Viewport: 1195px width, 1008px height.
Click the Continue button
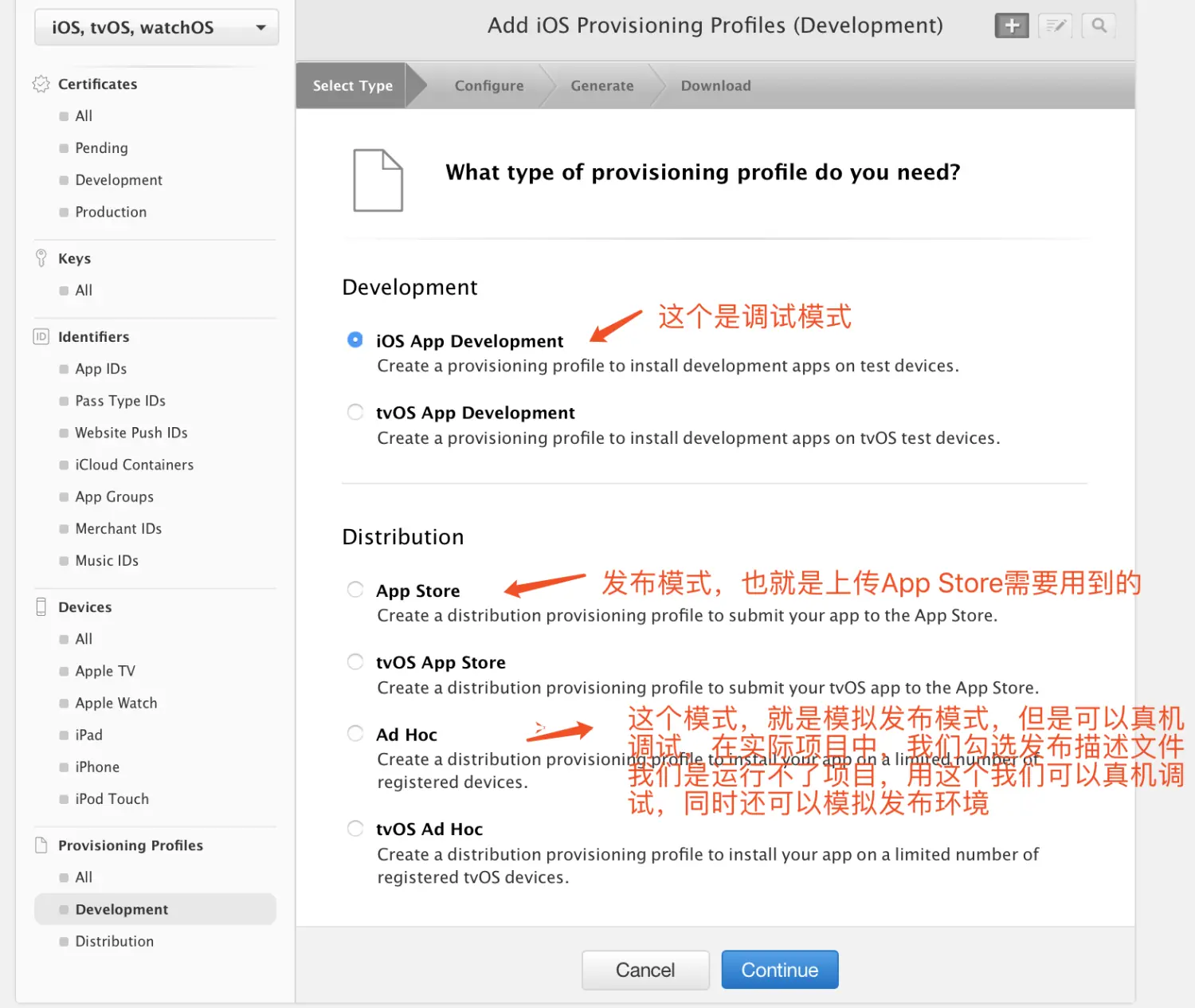click(x=780, y=970)
